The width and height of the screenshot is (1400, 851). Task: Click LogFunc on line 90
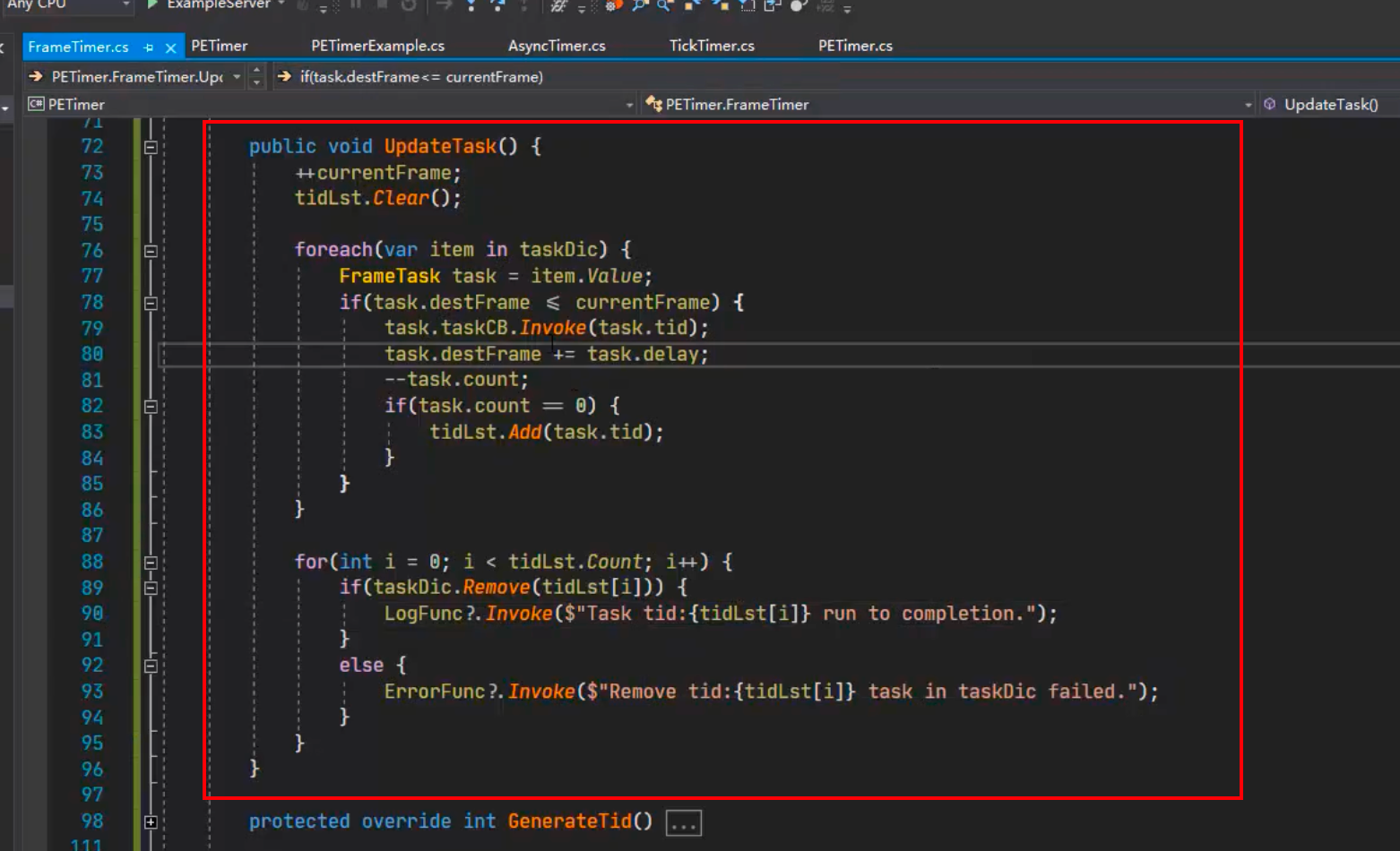click(423, 614)
